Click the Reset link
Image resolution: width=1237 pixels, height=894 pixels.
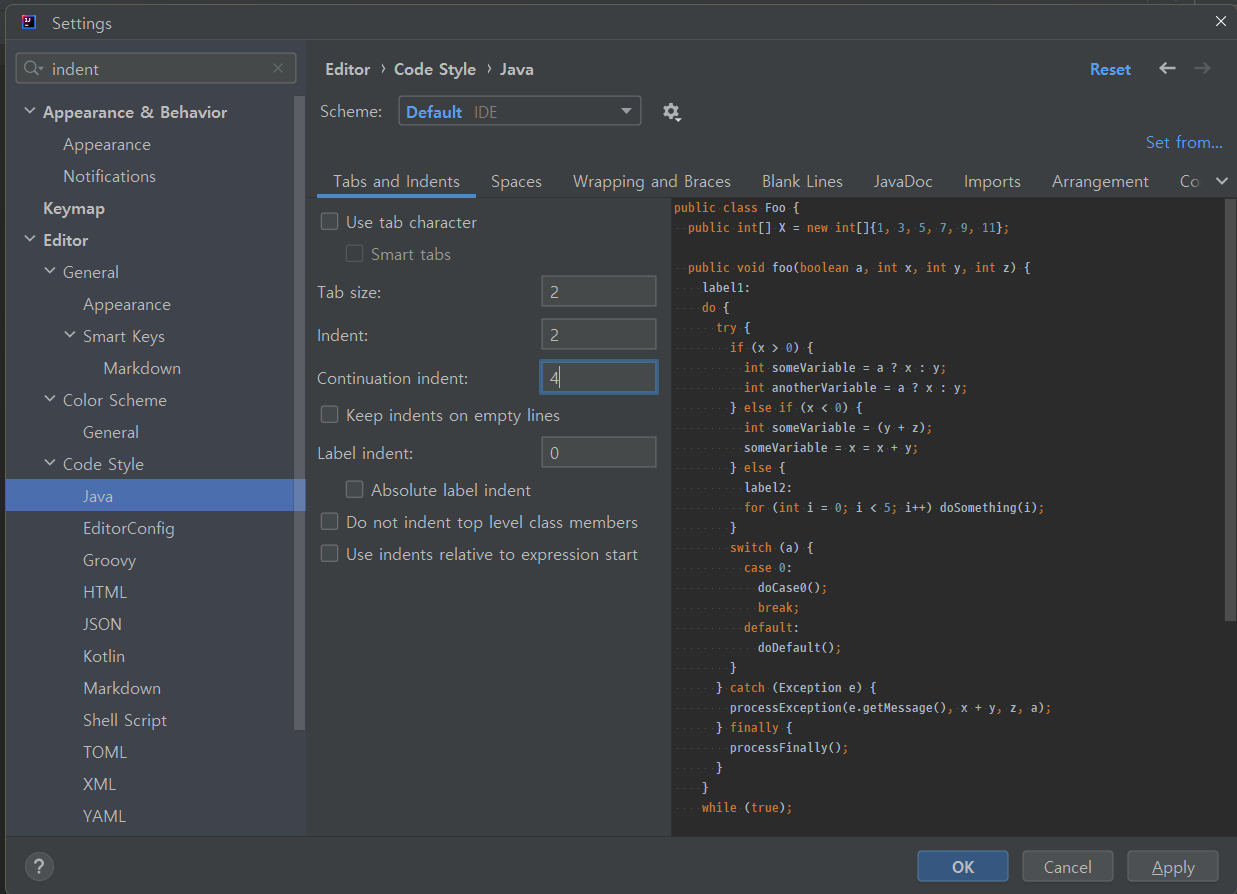coord(1110,69)
